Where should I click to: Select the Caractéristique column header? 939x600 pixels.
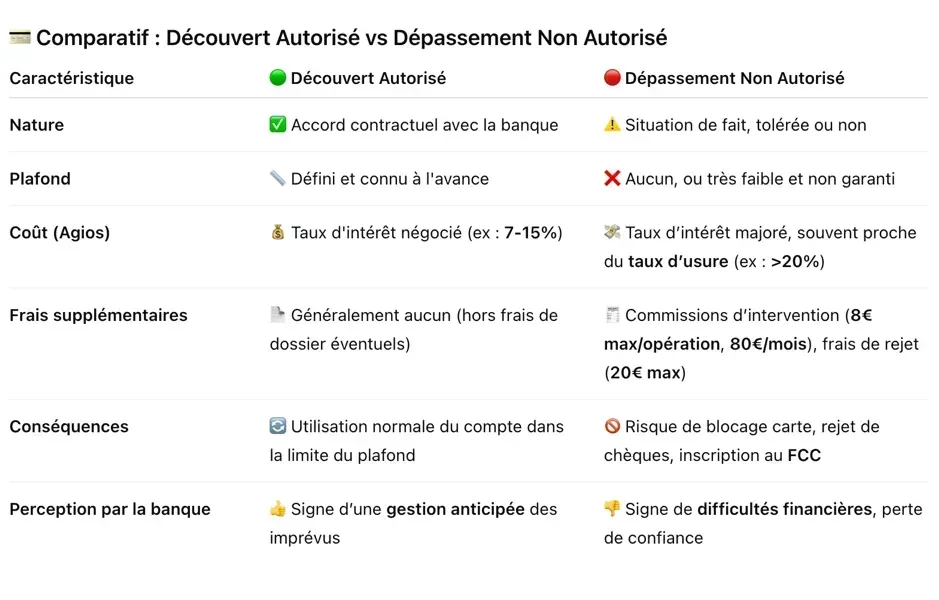(71, 78)
